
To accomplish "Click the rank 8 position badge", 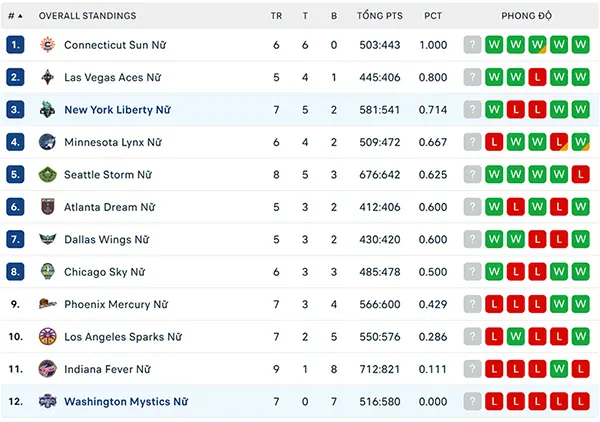I will coord(15,272).
